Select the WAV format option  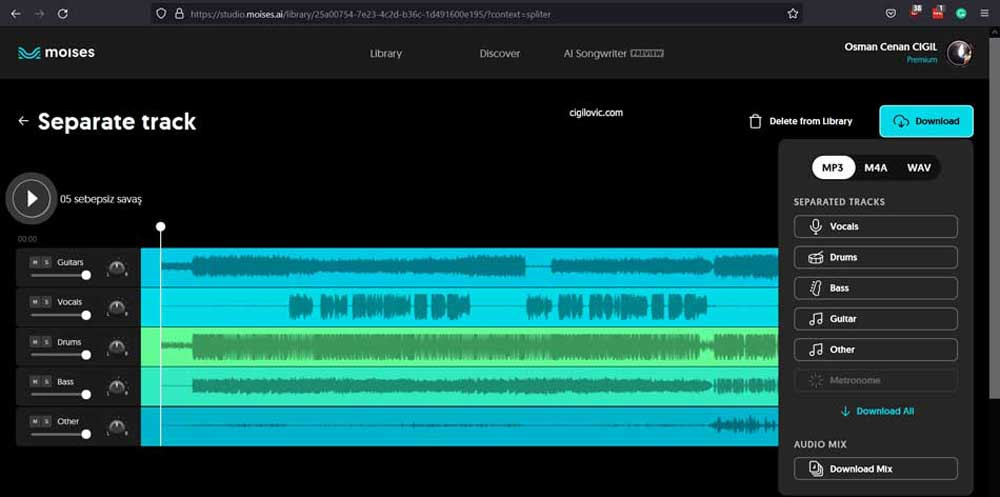[918, 168]
